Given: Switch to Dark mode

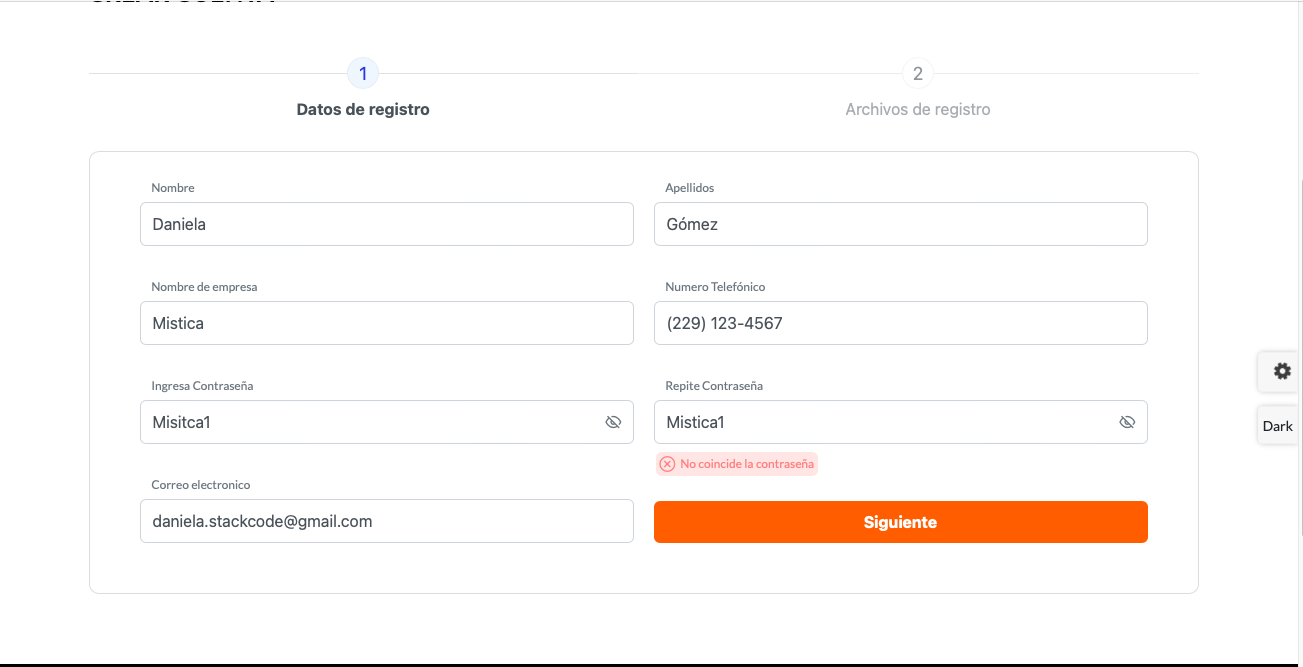Looking at the screenshot, I should pos(1277,426).
